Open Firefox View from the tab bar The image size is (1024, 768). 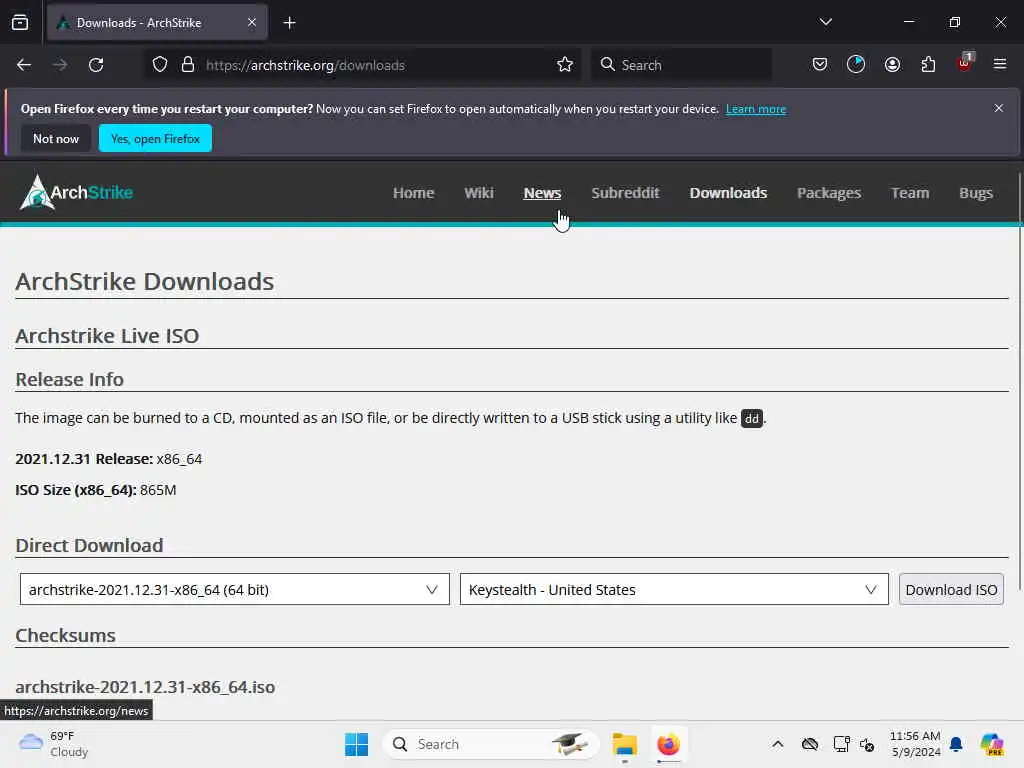tap(20, 22)
